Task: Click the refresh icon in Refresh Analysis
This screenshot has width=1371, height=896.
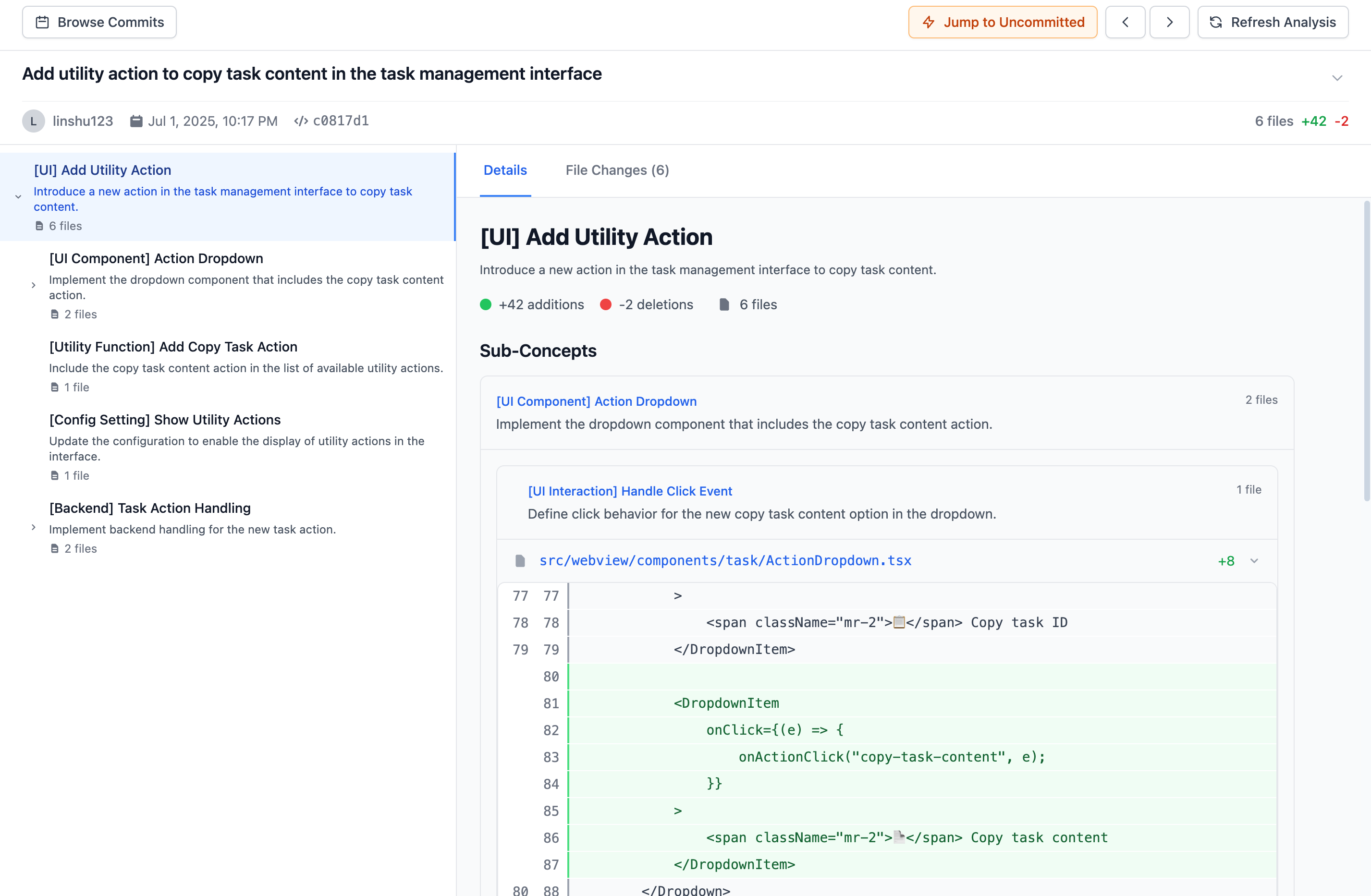Action: tap(1215, 22)
